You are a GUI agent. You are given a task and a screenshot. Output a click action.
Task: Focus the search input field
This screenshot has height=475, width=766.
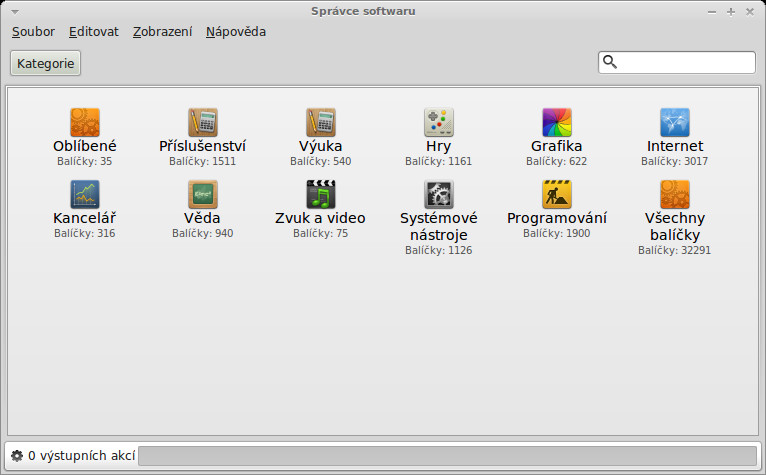(677, 63)
